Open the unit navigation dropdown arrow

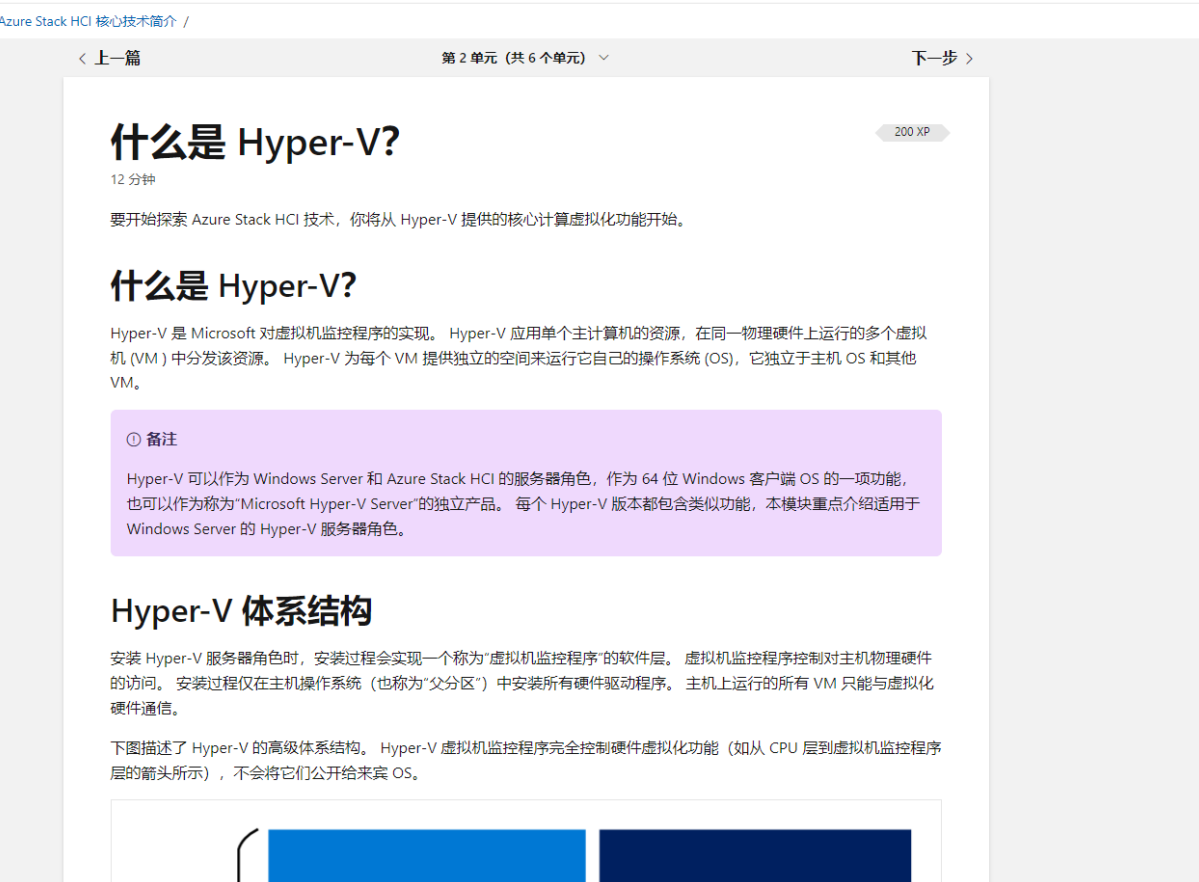[x=603, y=58]
